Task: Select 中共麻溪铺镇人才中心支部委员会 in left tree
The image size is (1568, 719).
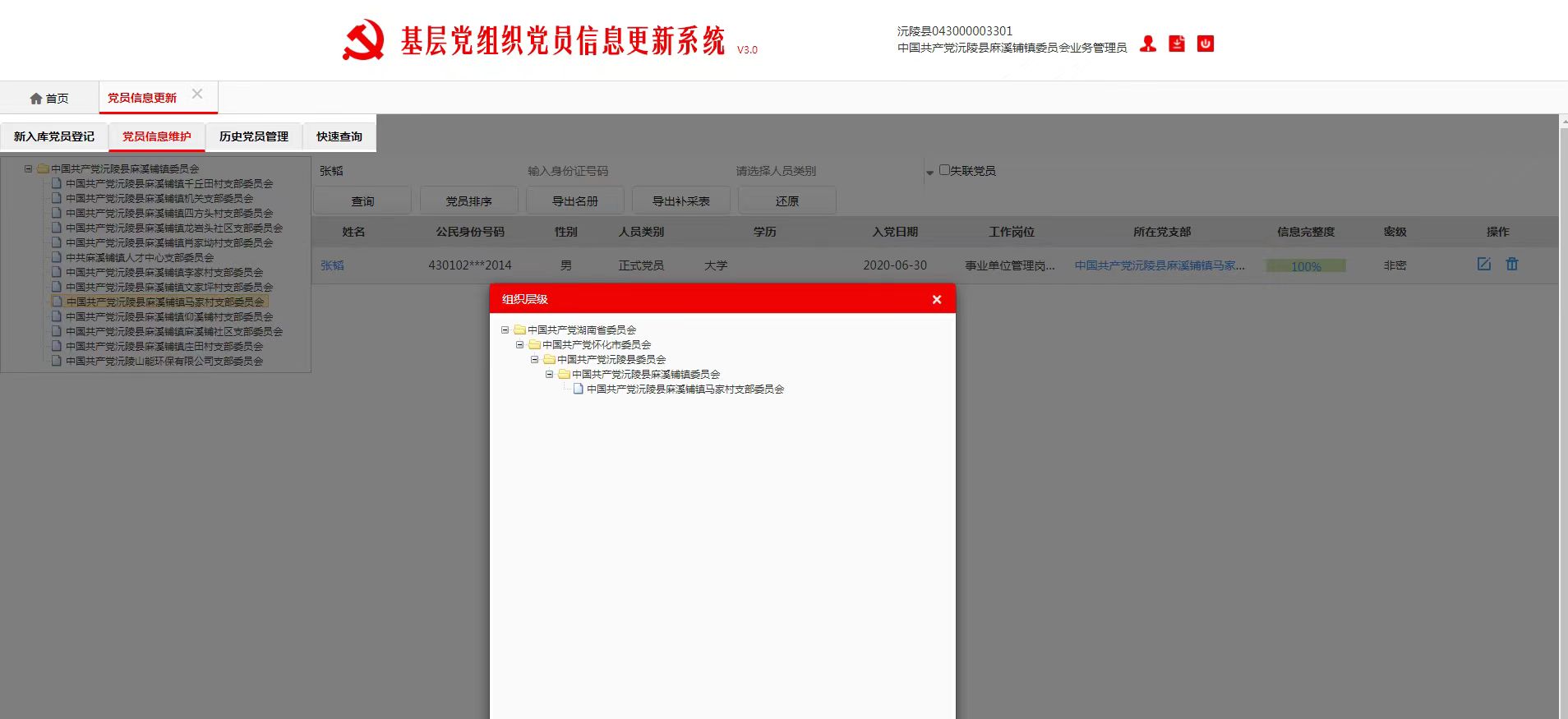Action: 140,258
